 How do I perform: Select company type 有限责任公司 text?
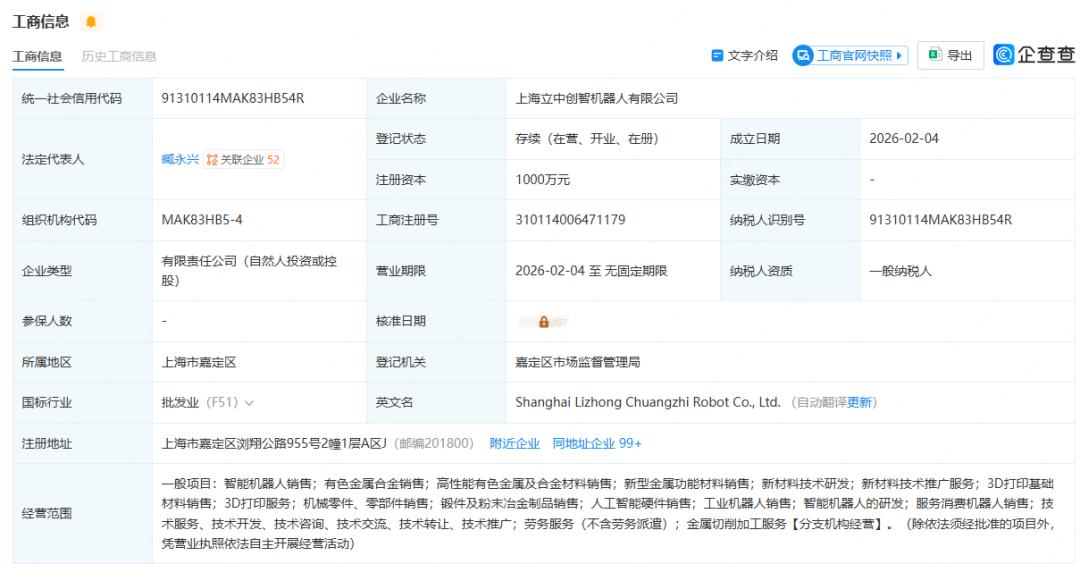click(x=249, y=271)
